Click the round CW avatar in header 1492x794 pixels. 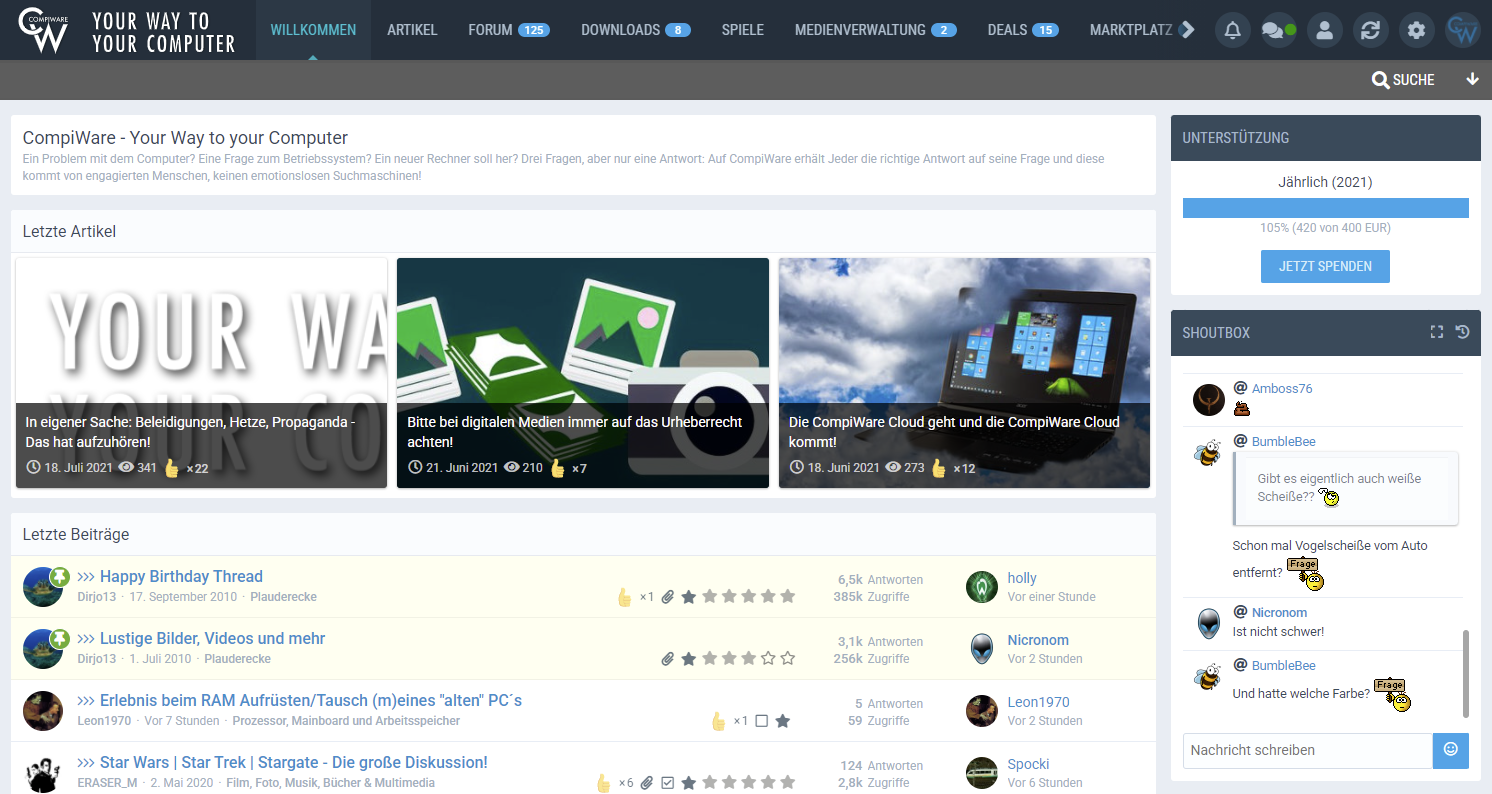(1463, 30)
